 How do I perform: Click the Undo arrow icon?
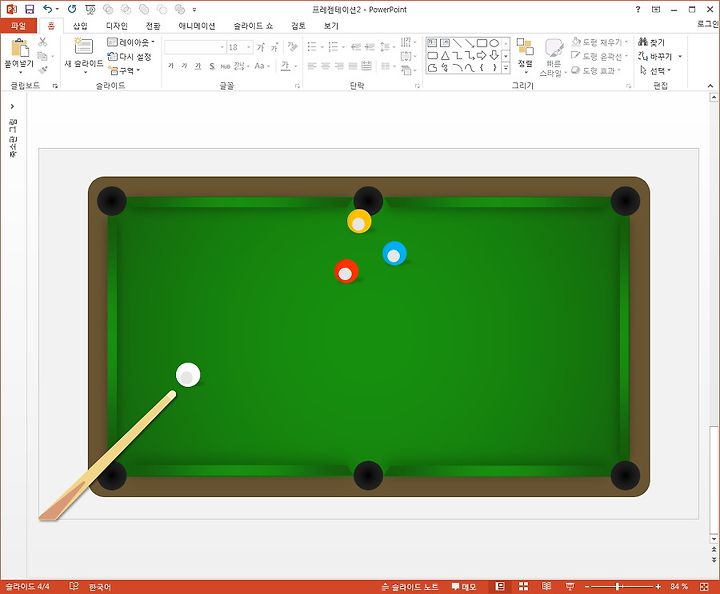tap(48, 9)
